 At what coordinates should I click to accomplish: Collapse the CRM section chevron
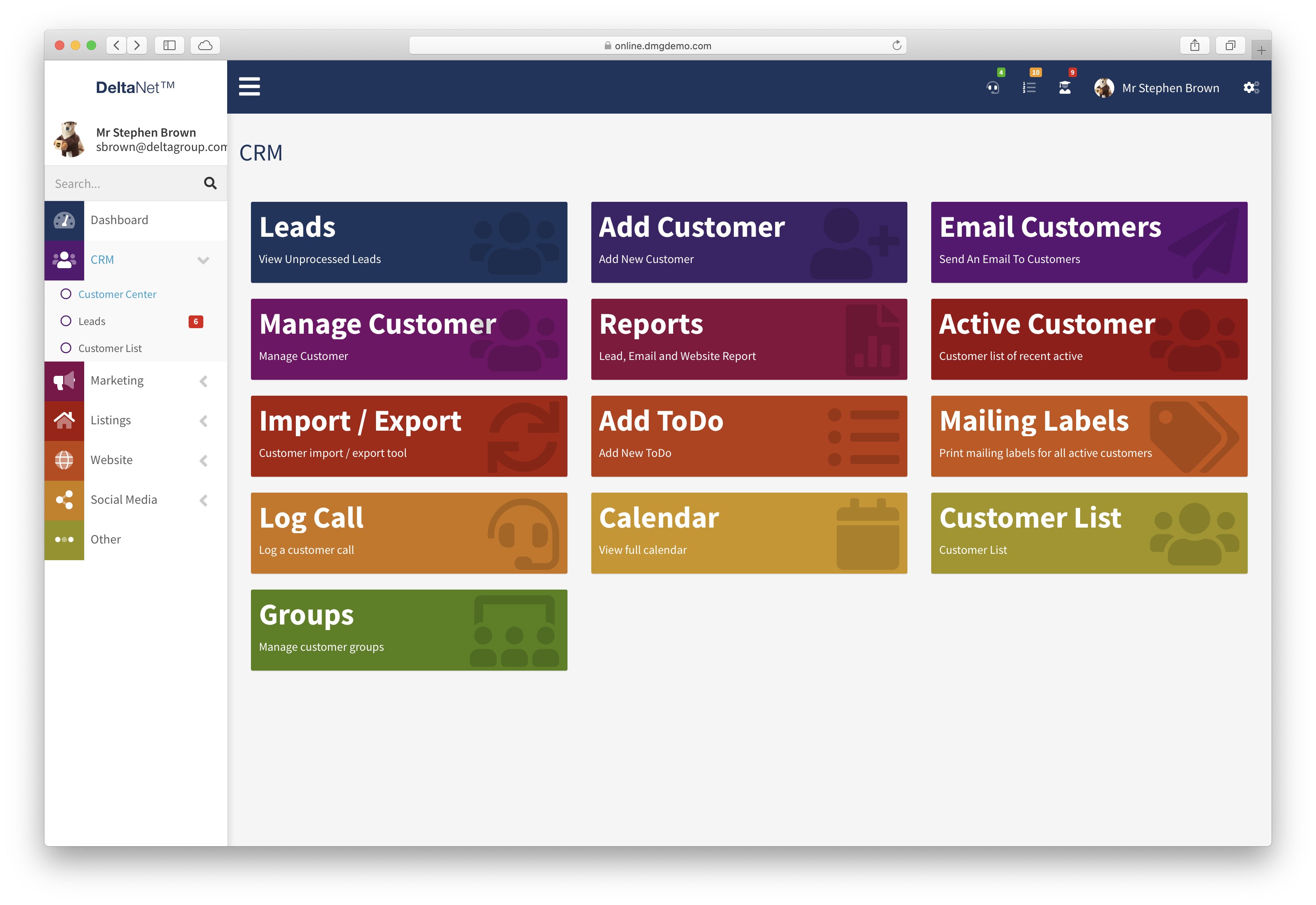tap(203, 260)
